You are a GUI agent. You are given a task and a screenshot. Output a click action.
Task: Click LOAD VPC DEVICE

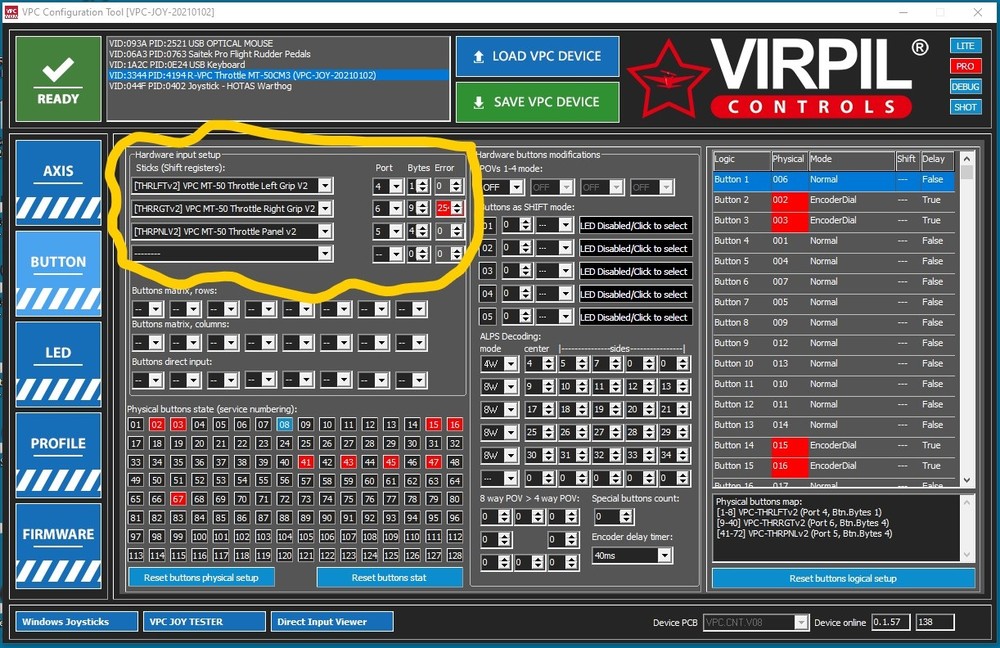[537, 56]
